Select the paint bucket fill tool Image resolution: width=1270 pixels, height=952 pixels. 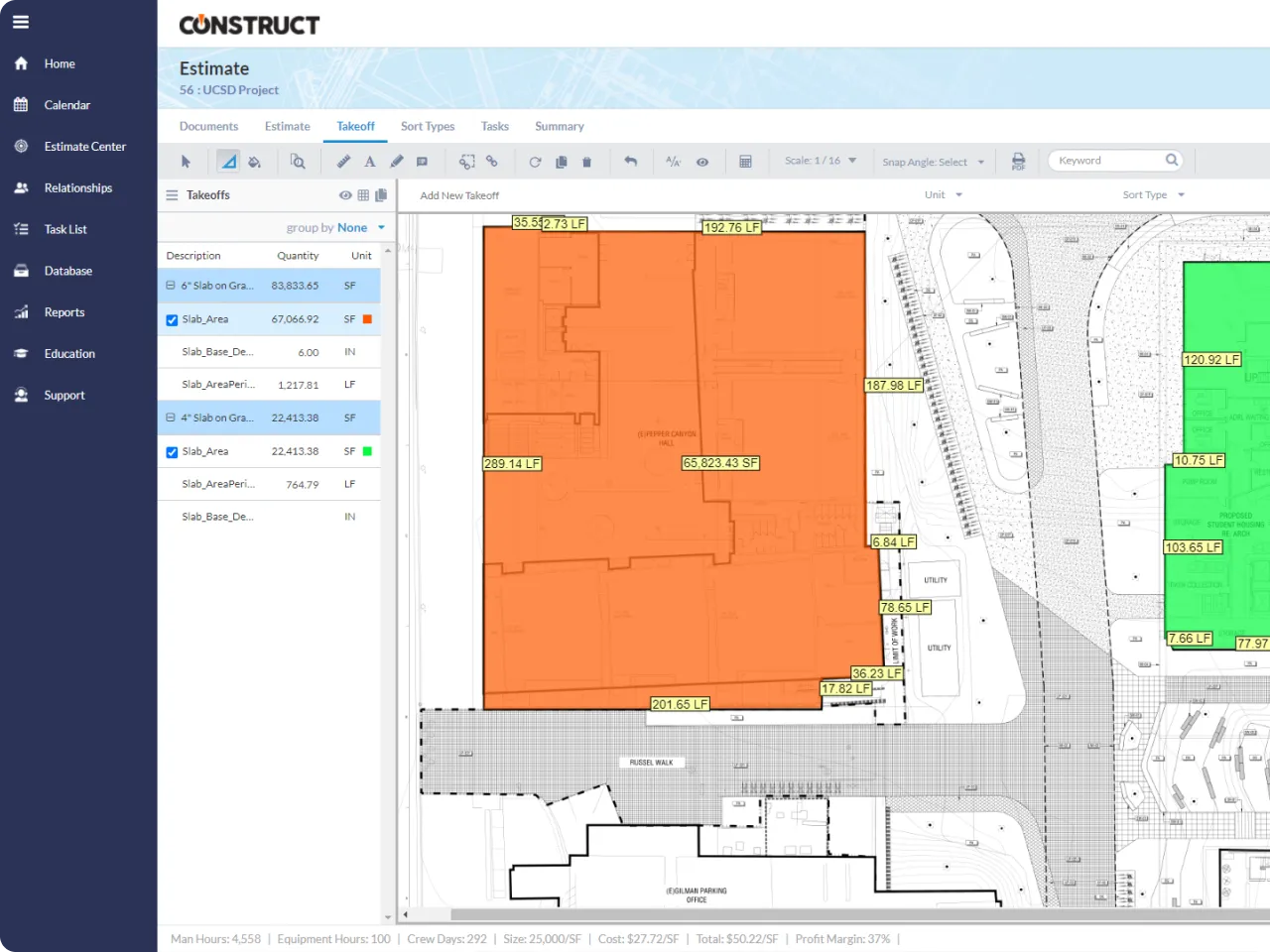tap(255, 162)
